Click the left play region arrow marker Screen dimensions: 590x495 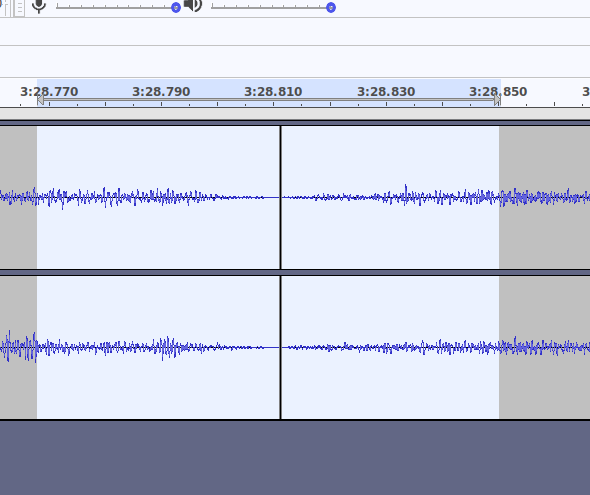click(x=41, y=100)
